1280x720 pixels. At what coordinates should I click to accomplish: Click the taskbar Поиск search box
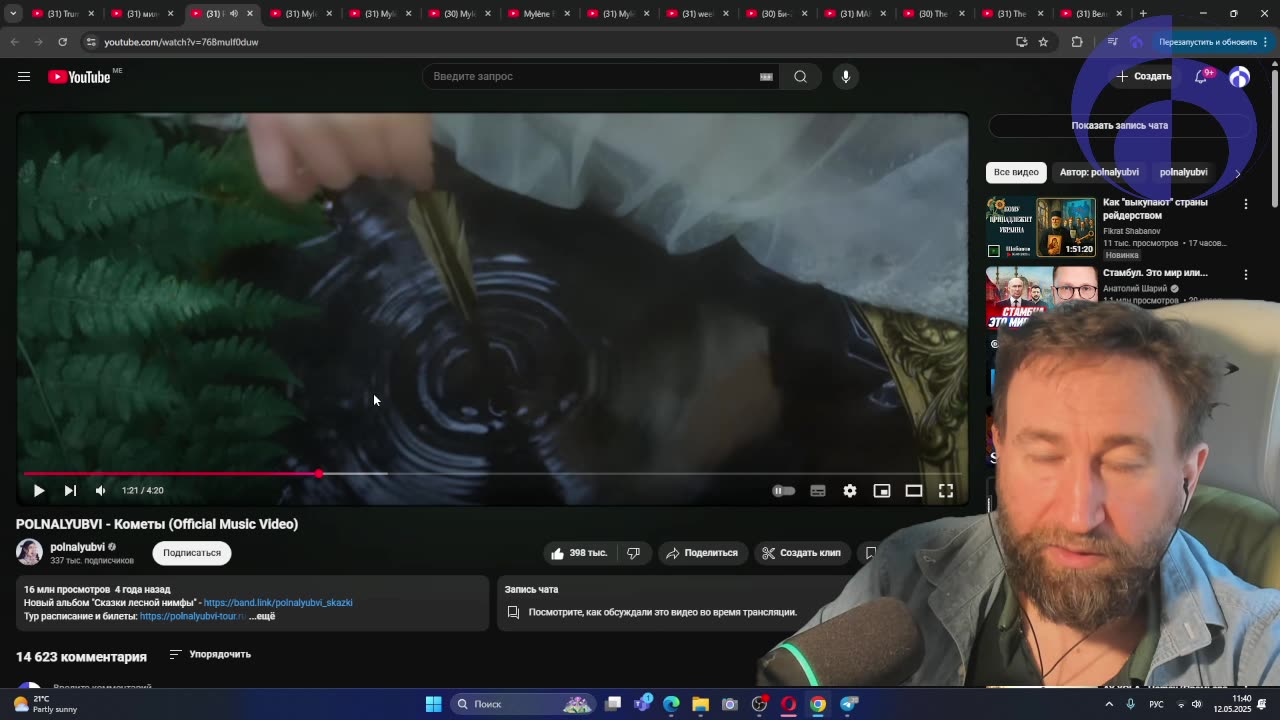coord(522,704)
